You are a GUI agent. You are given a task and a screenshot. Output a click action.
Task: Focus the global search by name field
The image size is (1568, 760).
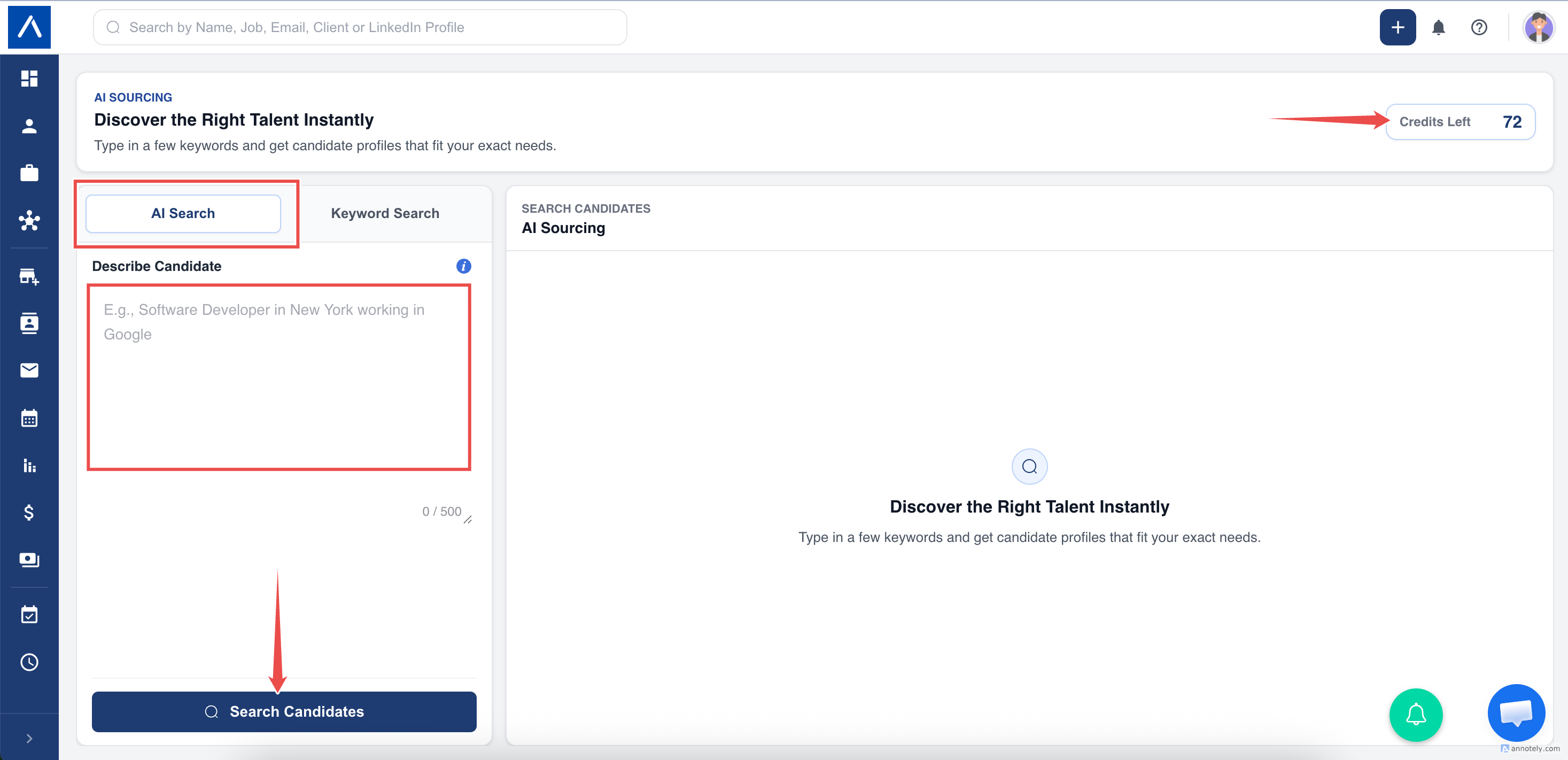(x=360, y=27)
